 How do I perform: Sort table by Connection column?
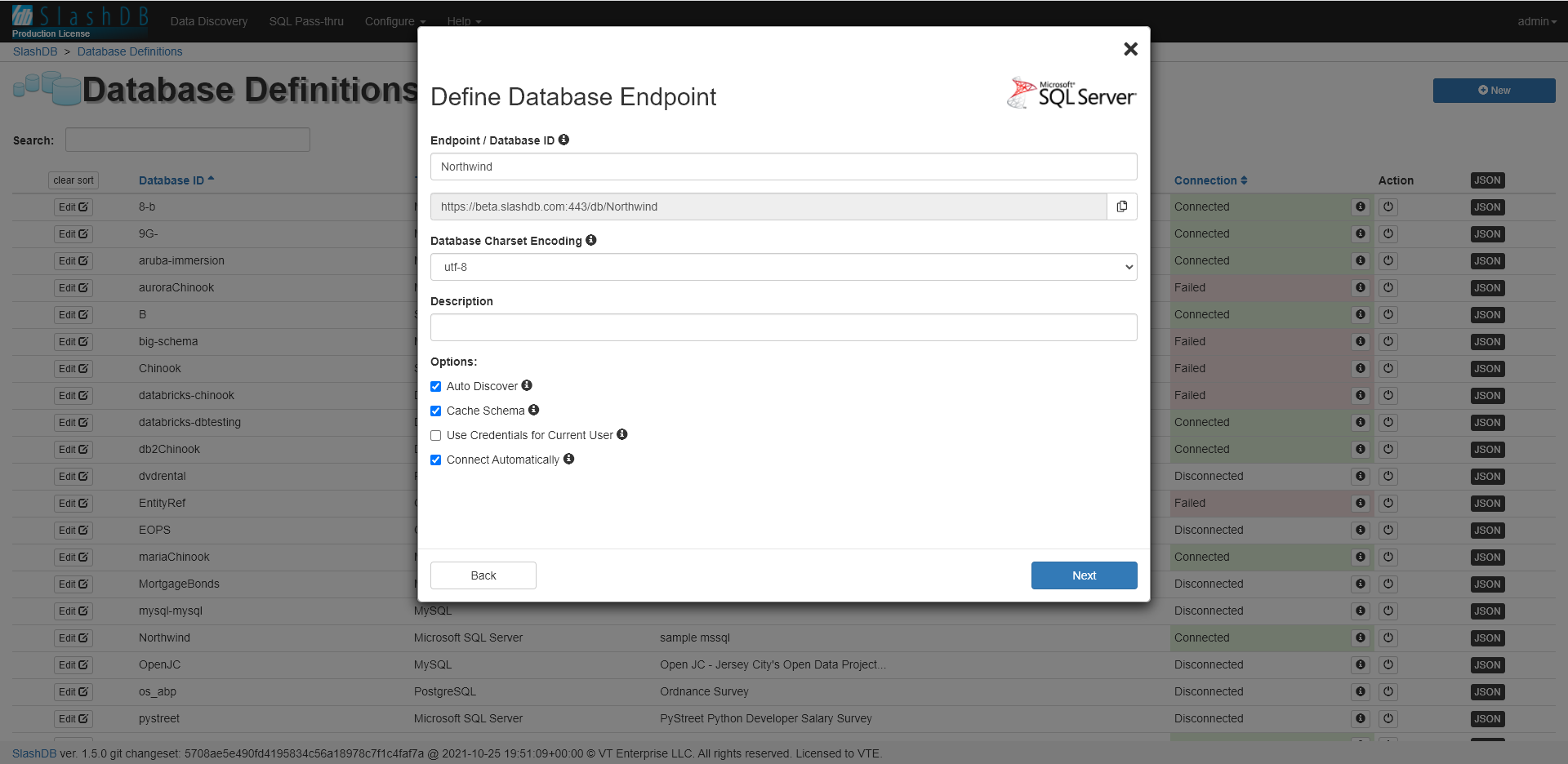[x=1211, y=180]
